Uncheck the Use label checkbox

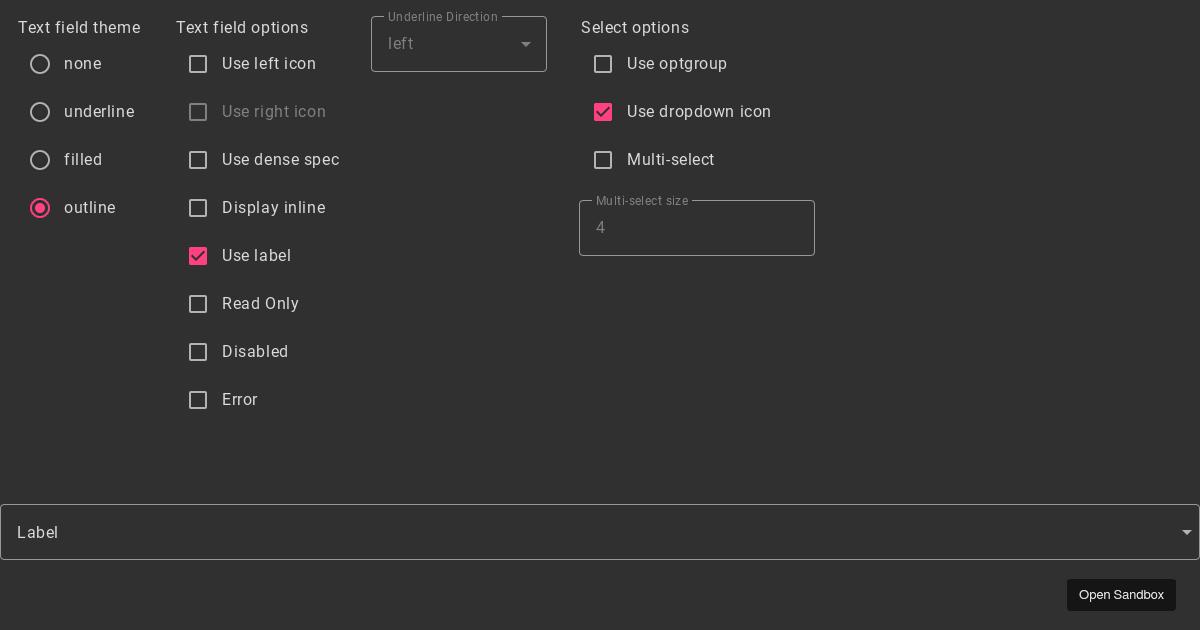(x=198, y=256)
